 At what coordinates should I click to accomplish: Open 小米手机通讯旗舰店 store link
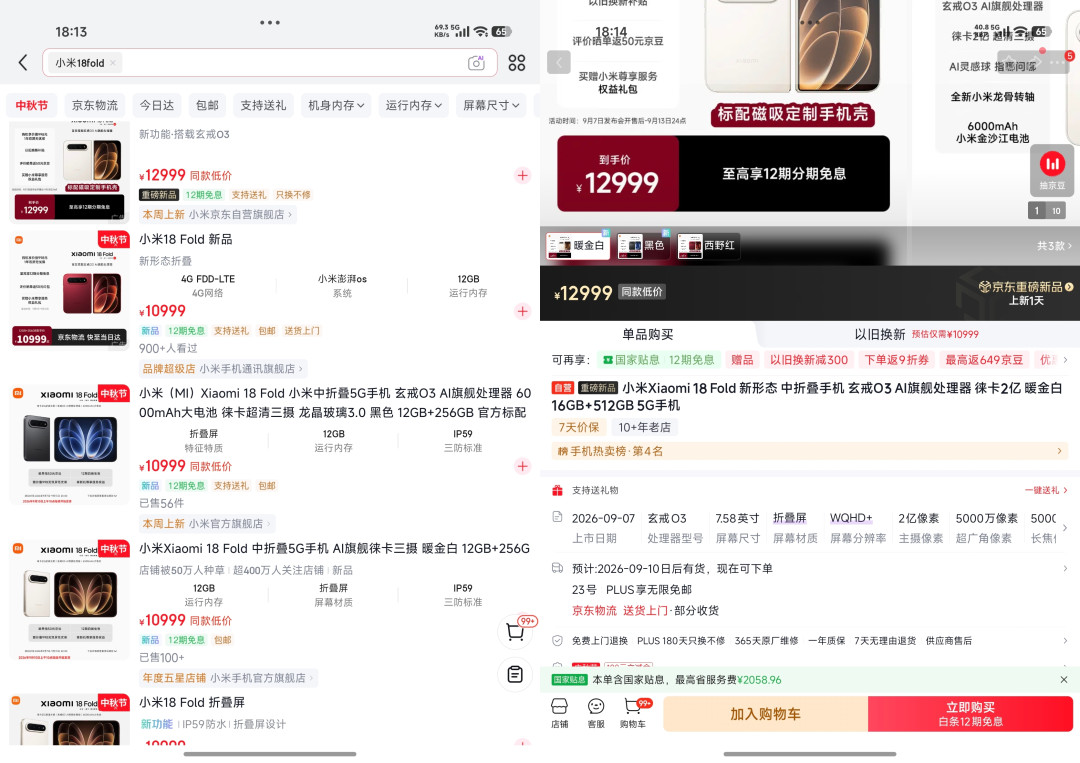coord(223,368)
